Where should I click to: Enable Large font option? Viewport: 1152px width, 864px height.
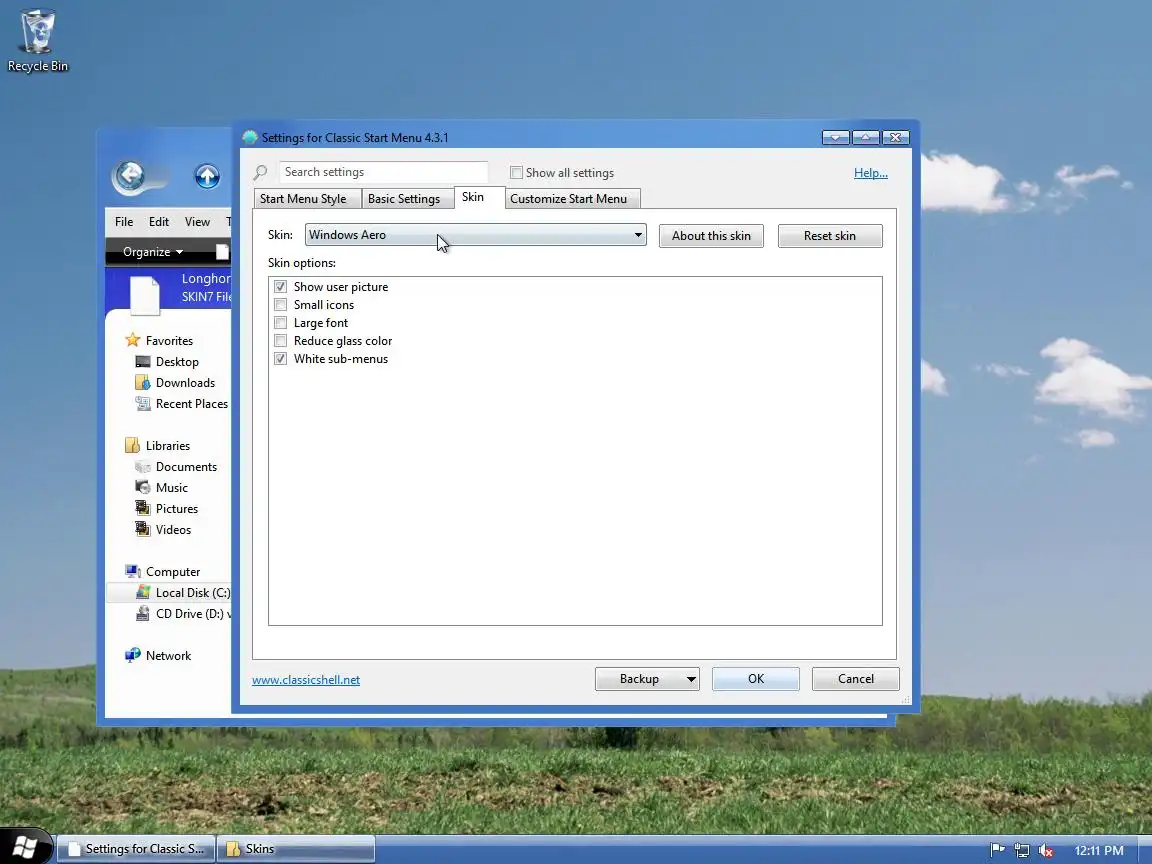pos(281,323)
